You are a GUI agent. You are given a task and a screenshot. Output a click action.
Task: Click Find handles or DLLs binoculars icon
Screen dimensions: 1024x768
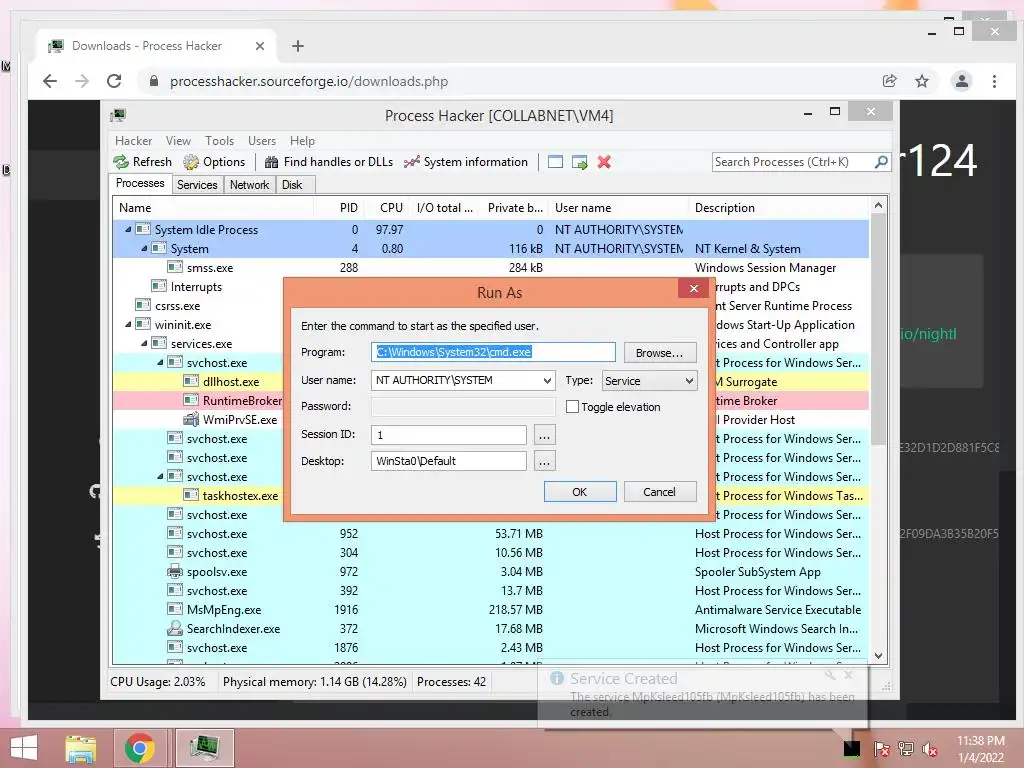272,162
